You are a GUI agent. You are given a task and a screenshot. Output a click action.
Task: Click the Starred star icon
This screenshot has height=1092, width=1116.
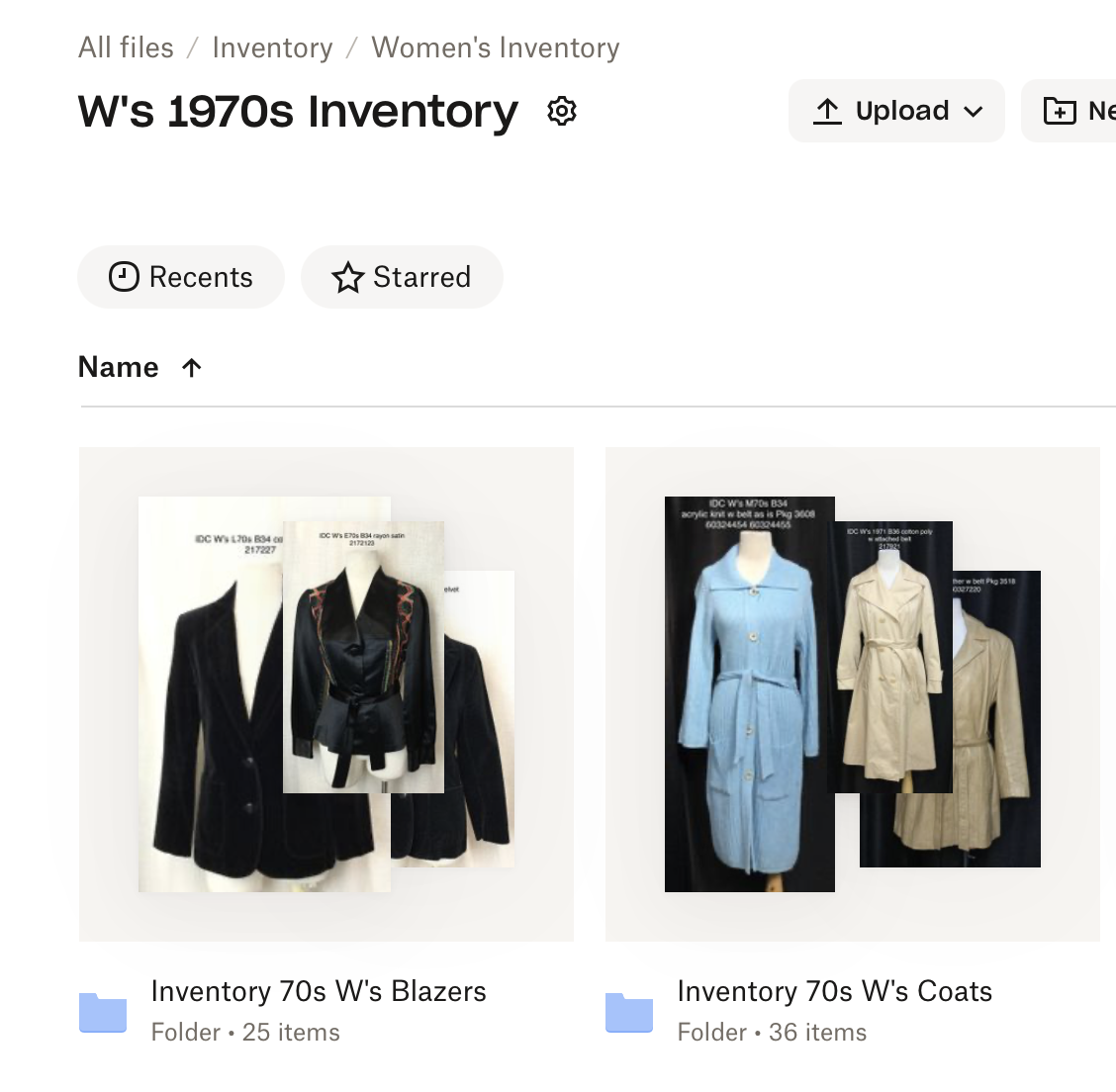347,277
